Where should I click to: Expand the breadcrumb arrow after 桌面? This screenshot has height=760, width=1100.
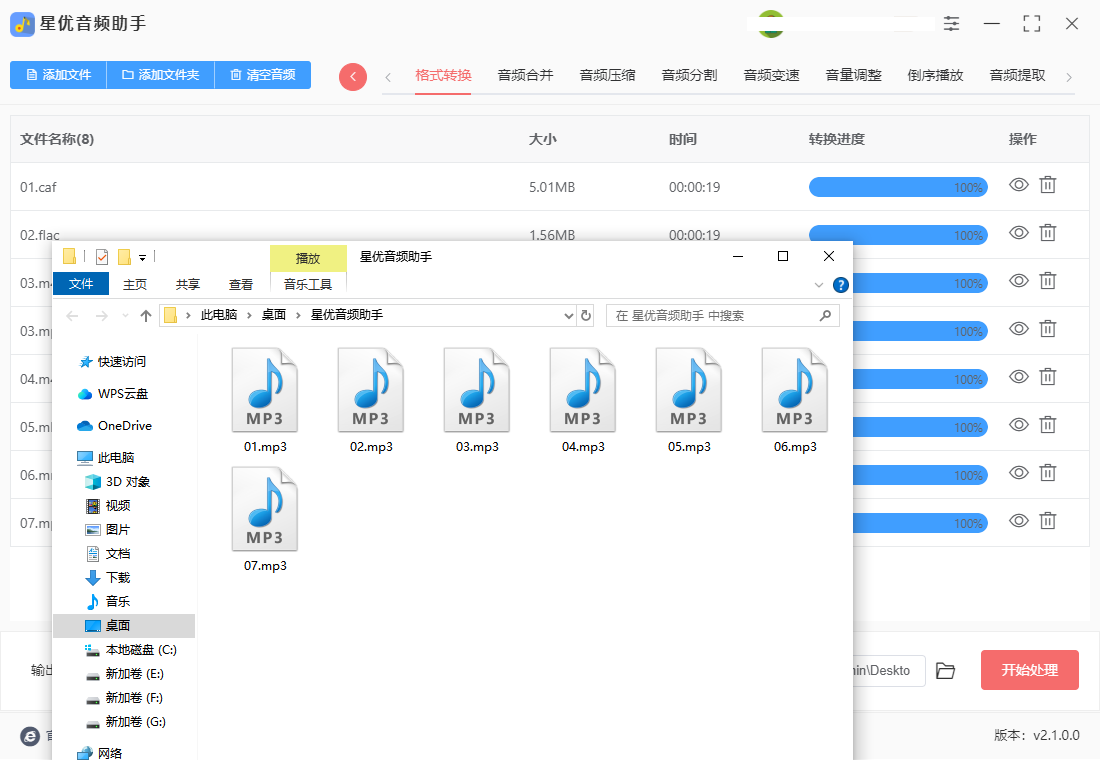[x=298, y=316]
